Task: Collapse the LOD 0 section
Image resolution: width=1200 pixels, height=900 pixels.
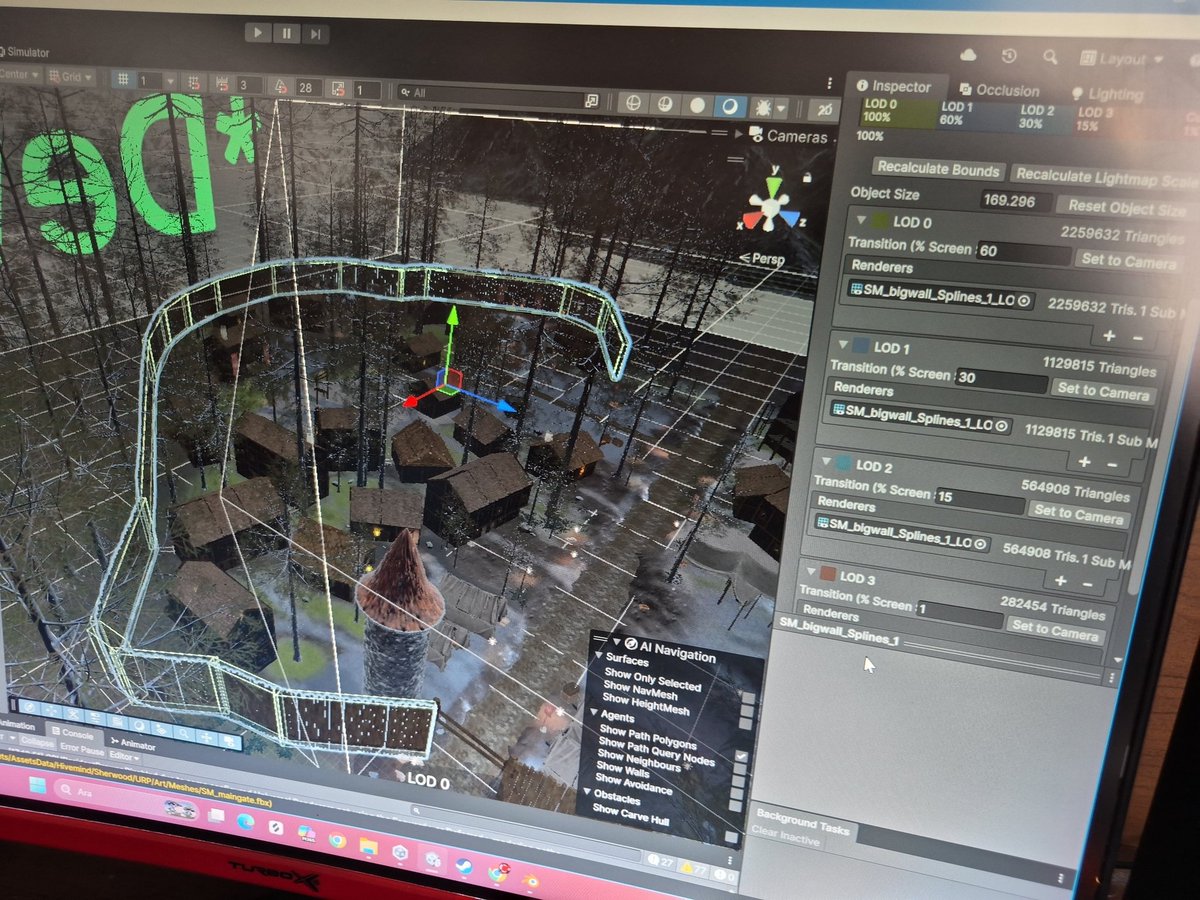Action: pos(861,222)
